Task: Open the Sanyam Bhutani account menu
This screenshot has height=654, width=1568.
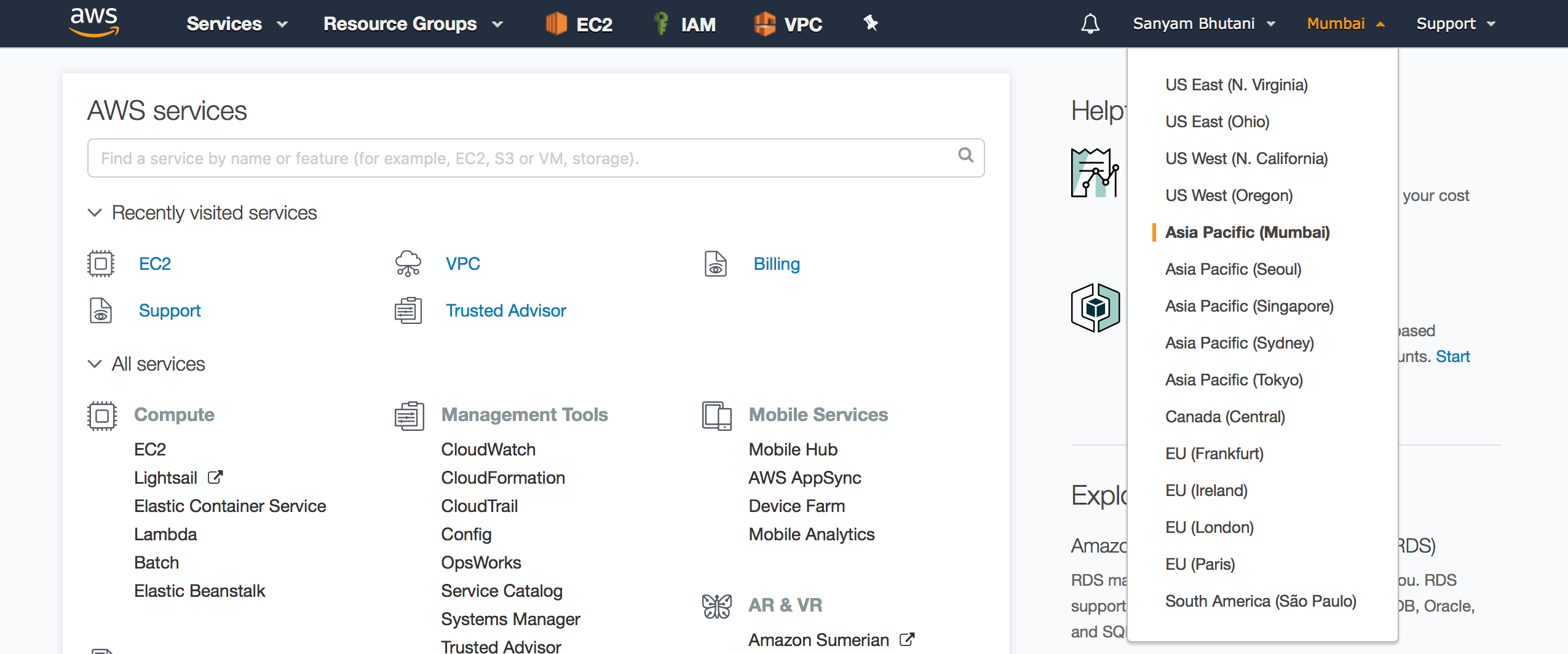Action: [1204, 24]
